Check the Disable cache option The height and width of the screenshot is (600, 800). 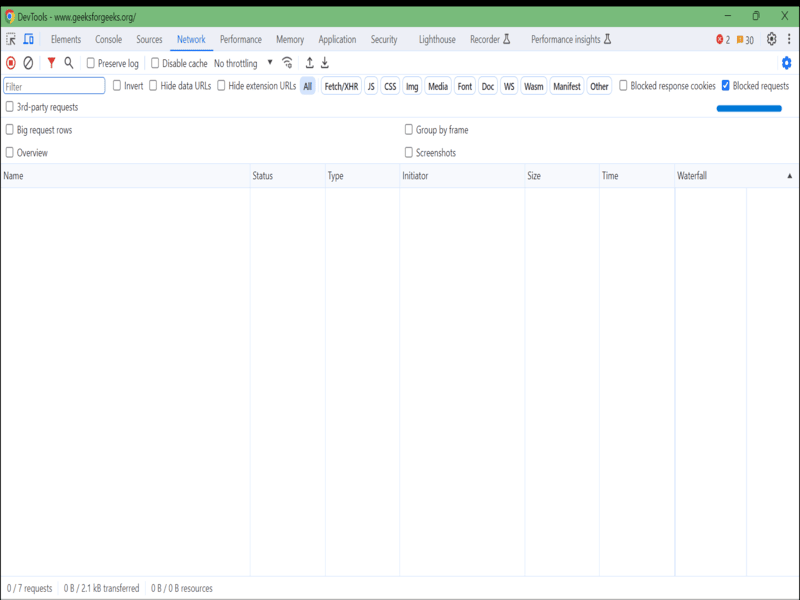pos(156,63)
